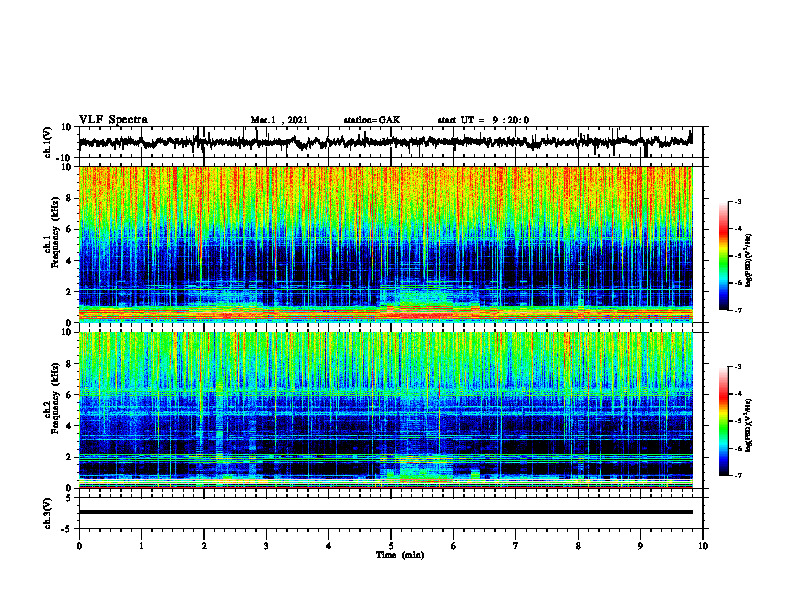Click the "station=GAK" header label

click(x=372, y=120)
